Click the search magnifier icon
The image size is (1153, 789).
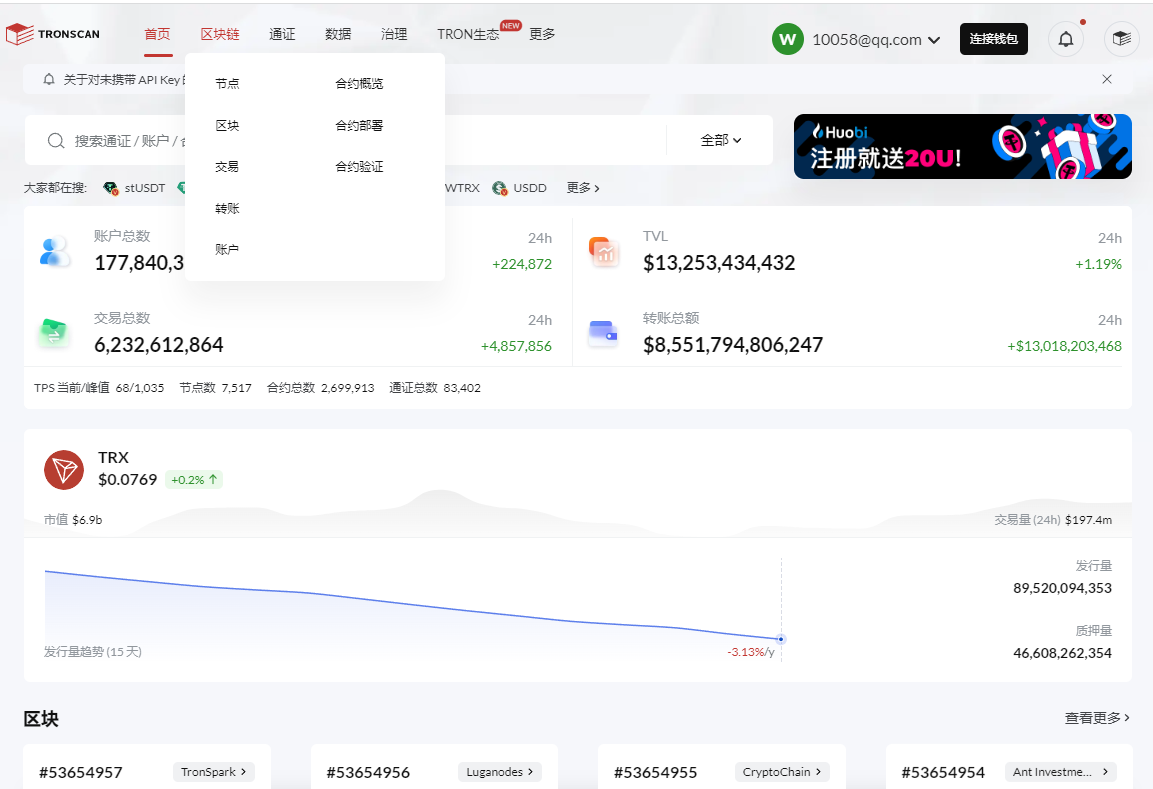pyautogui.click(x=56, y=140)
